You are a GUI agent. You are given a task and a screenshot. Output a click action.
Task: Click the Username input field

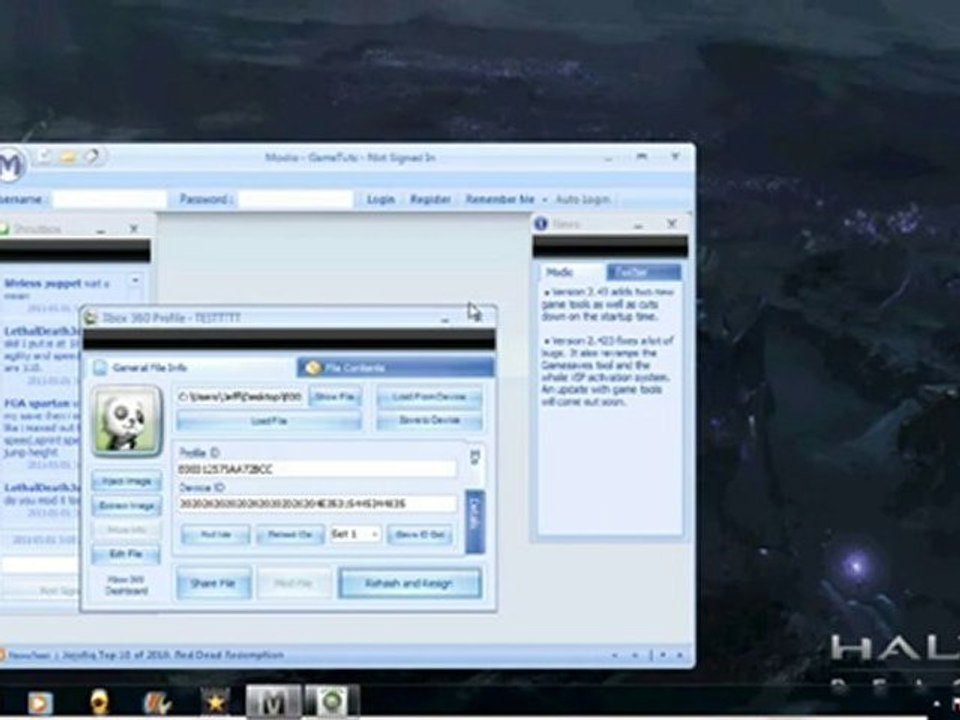coord(110,200)
